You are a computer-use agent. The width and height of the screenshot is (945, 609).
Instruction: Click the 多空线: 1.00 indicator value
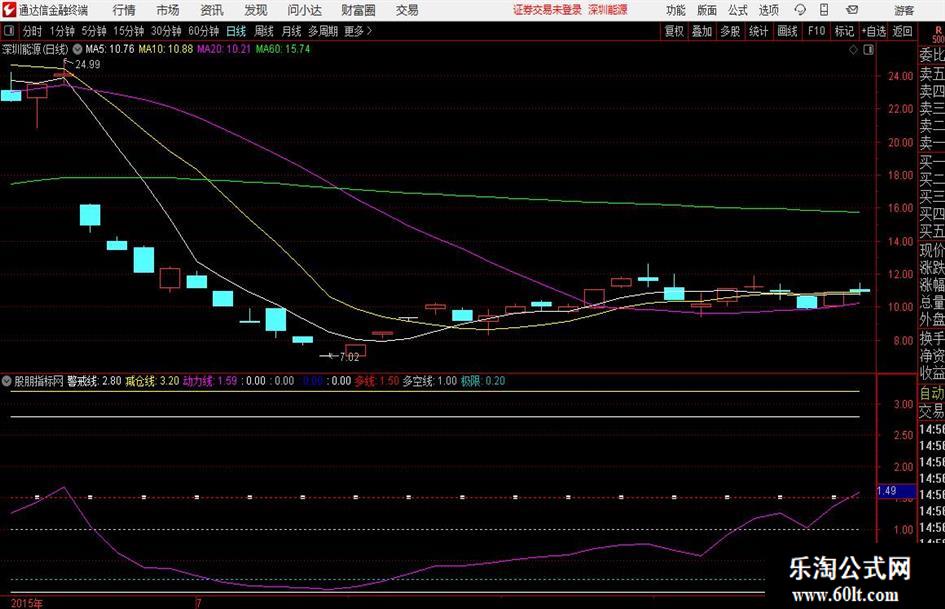coord(430,381)
